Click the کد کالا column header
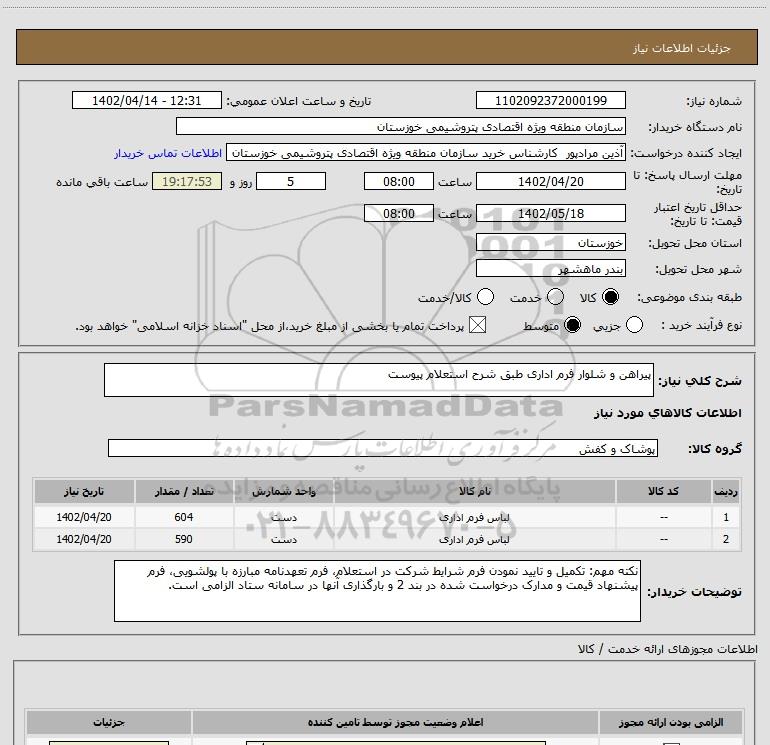This screenshot has width=770, height=745. click(663, 491)
